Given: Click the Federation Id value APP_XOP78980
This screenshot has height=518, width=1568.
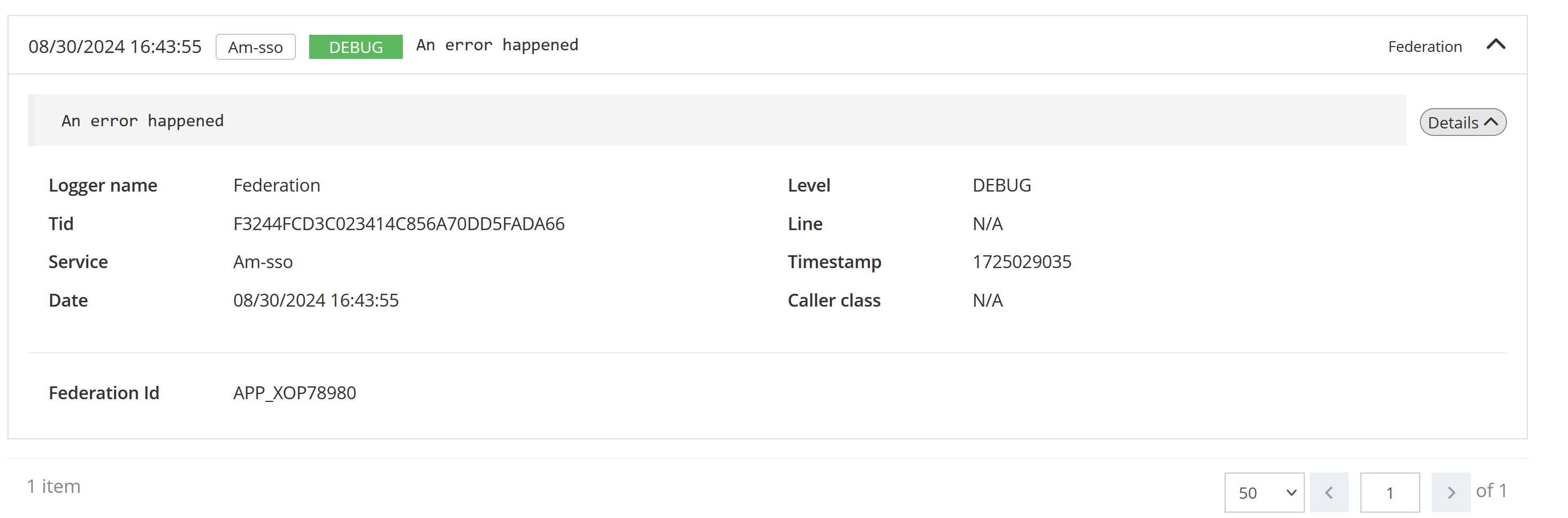Looking at the screenshot, I should click(x=295, y=393).
